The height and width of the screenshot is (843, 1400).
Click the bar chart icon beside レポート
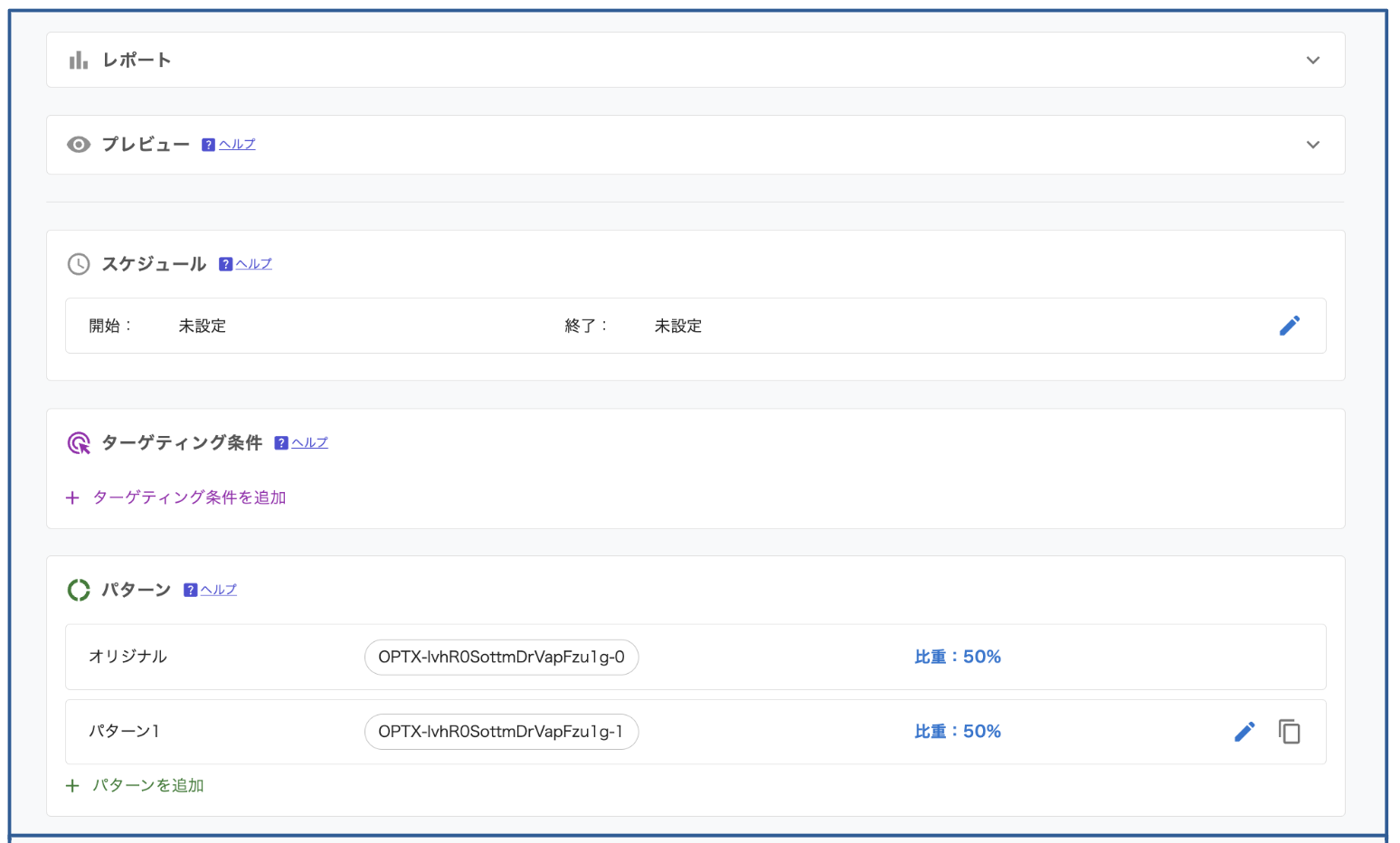click(79, 61)
